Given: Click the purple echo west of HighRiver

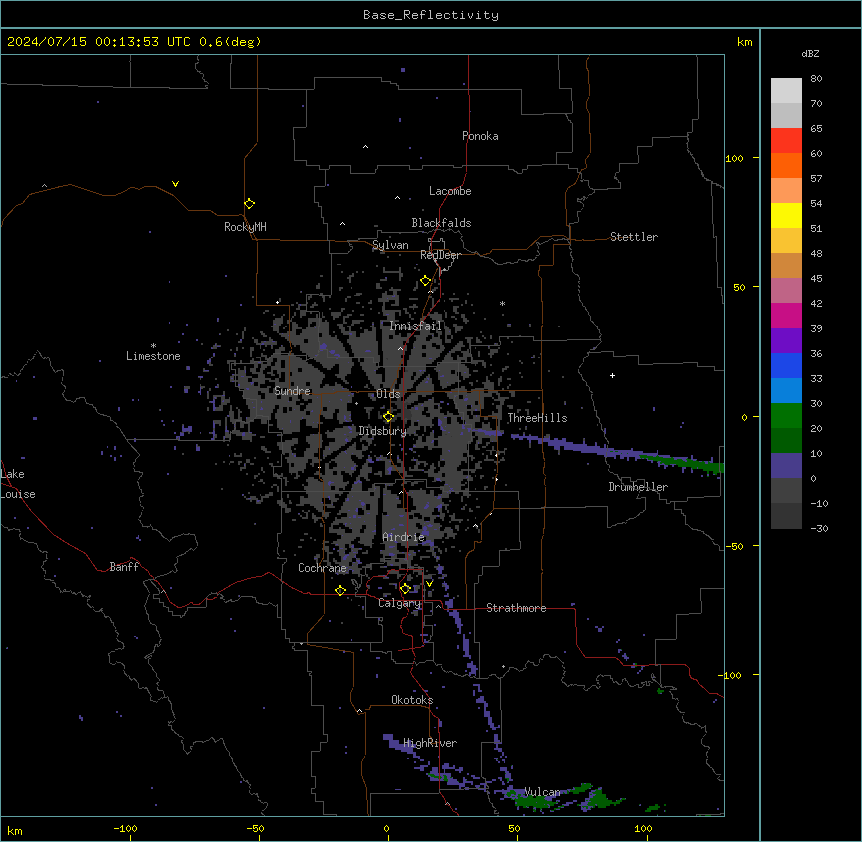Looking at the screenshot, I should tap(397, 742).
